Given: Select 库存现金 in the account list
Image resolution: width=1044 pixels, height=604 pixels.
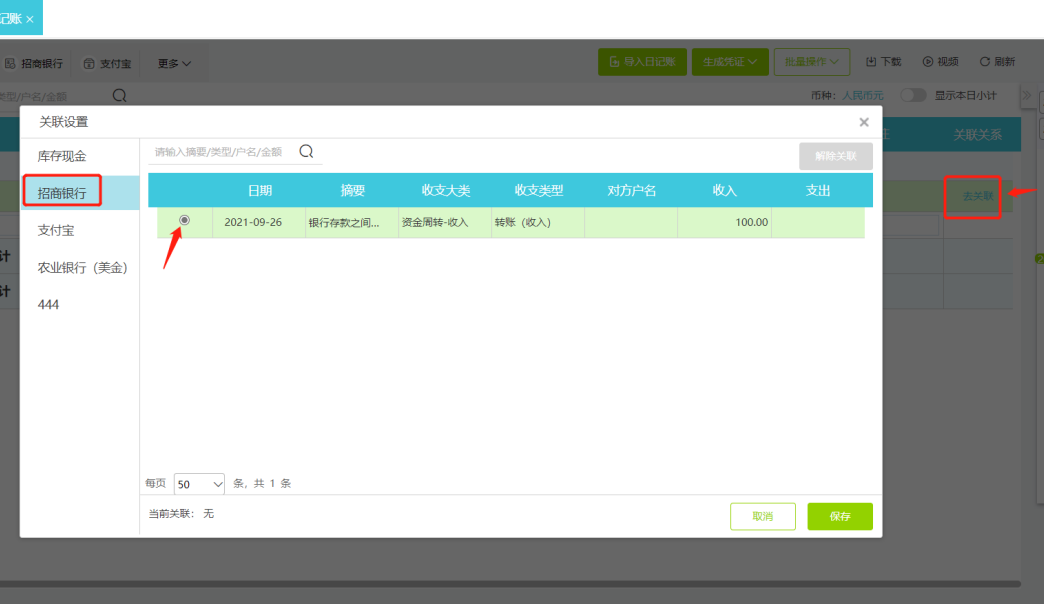Looking at the screenshot, I should (x=80, y=156).
